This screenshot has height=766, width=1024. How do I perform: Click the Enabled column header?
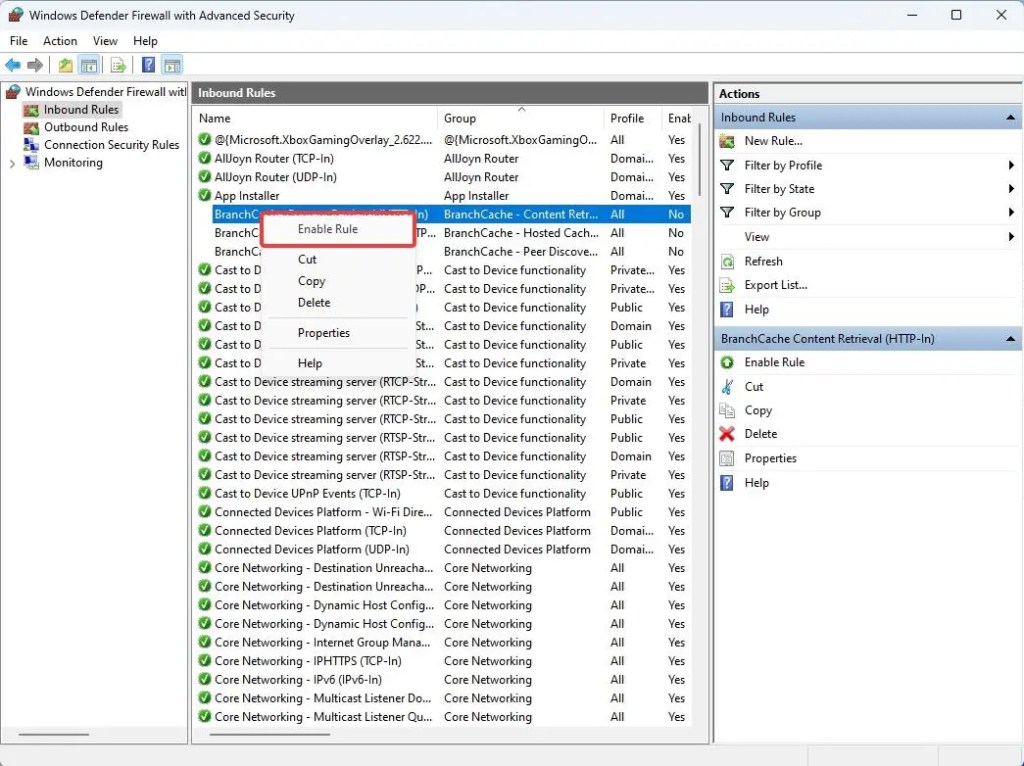679,118
